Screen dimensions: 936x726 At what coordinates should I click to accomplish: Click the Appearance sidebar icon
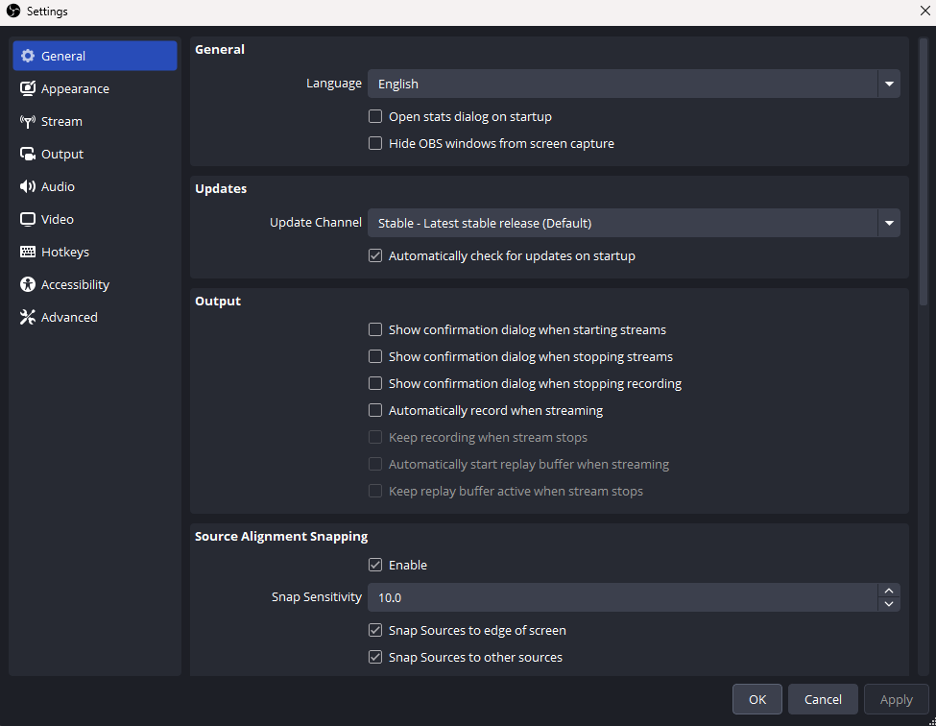(28, 89)
